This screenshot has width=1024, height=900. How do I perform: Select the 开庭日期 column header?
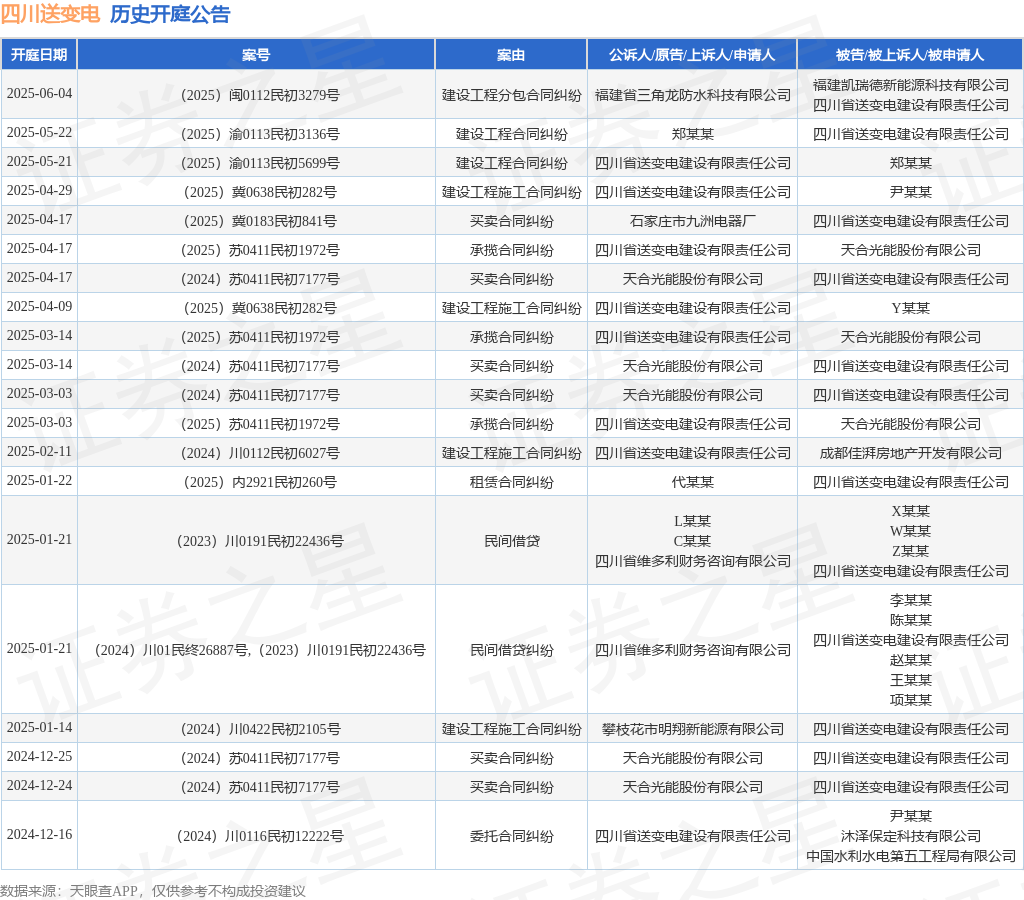coord(39,55)
